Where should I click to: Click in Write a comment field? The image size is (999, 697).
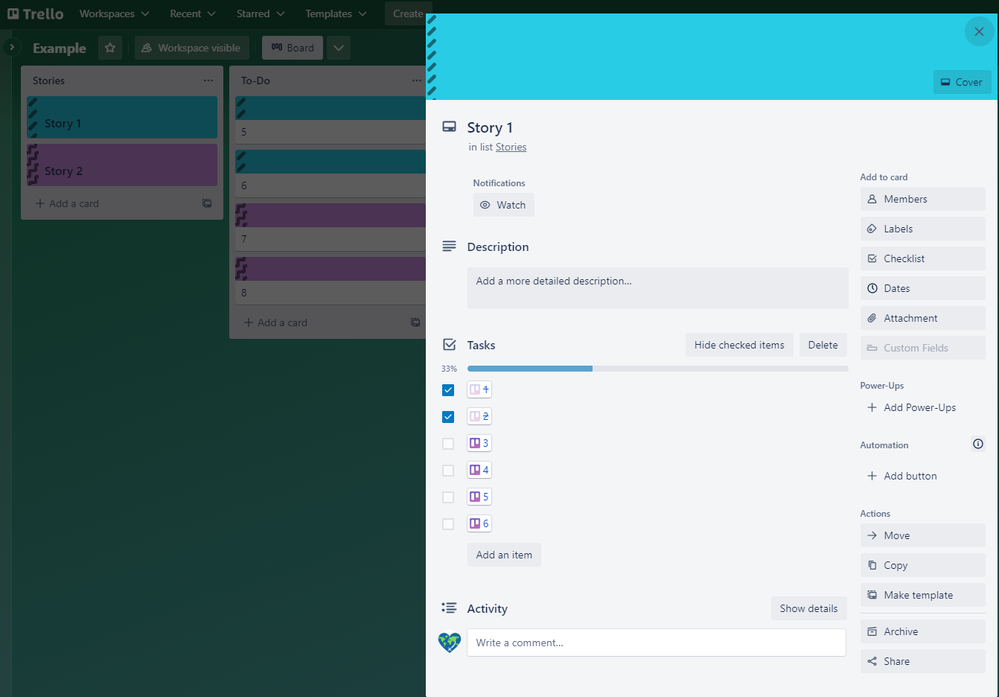click(x=656, y=643)
